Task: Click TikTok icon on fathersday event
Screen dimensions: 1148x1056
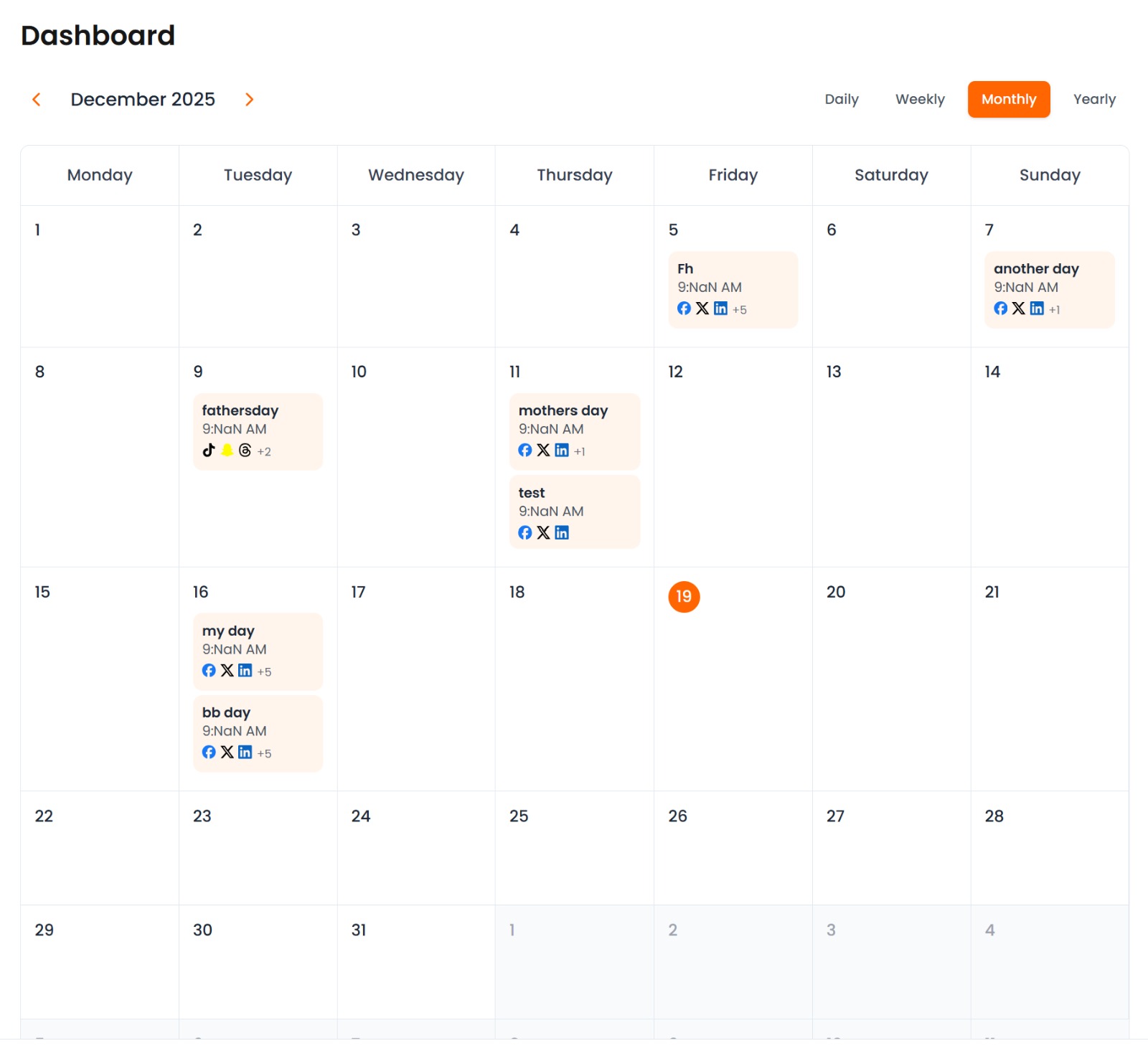Action: (209, 450)
